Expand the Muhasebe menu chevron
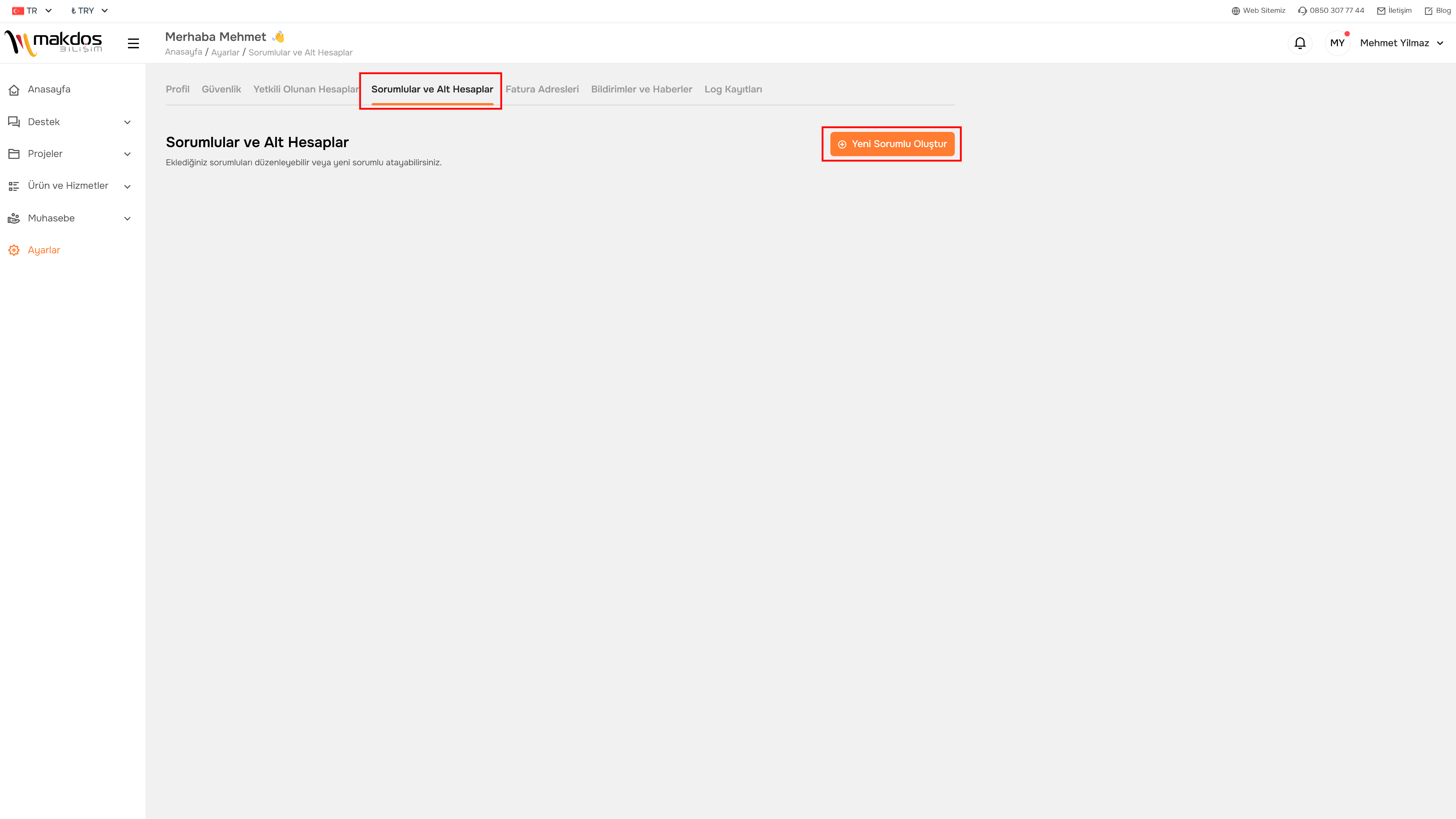 127,219
